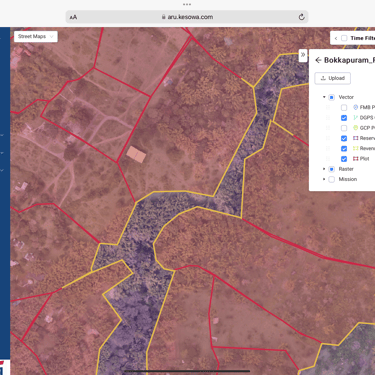This screenshot has height=375, width=375.
Task: Collapse Time Filter panel with left chevron
Action: [336, 38]
